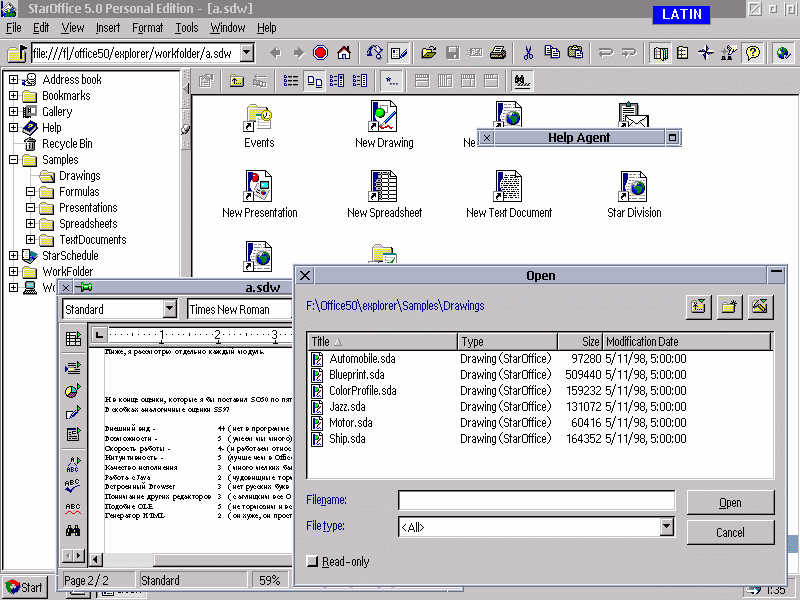
Task: Open the File type dropdown
Action: (x=666, y=526)
